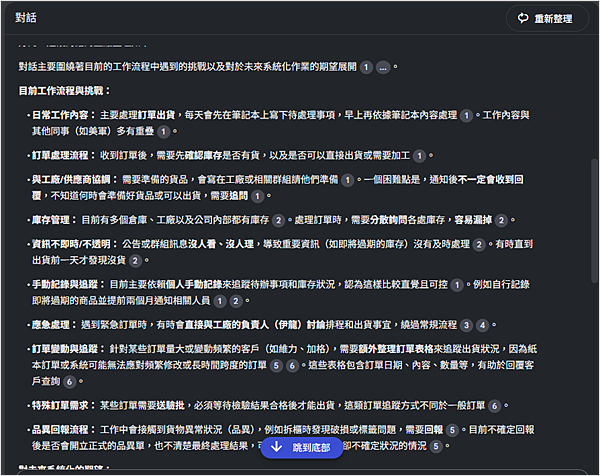Click the bold label 特殊訂單需求

(x=63, y=406)
